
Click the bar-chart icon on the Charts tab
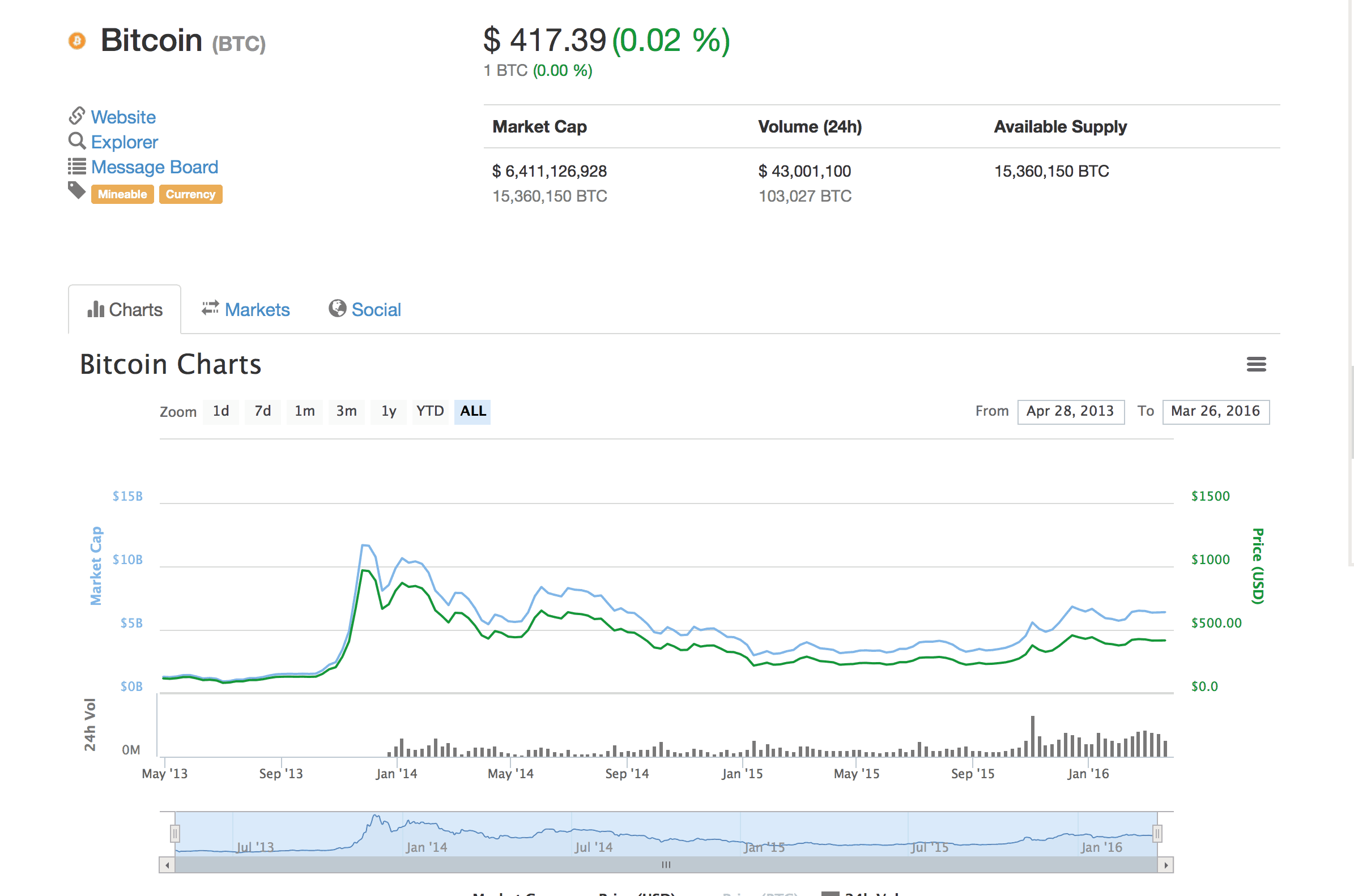[95, 309]
